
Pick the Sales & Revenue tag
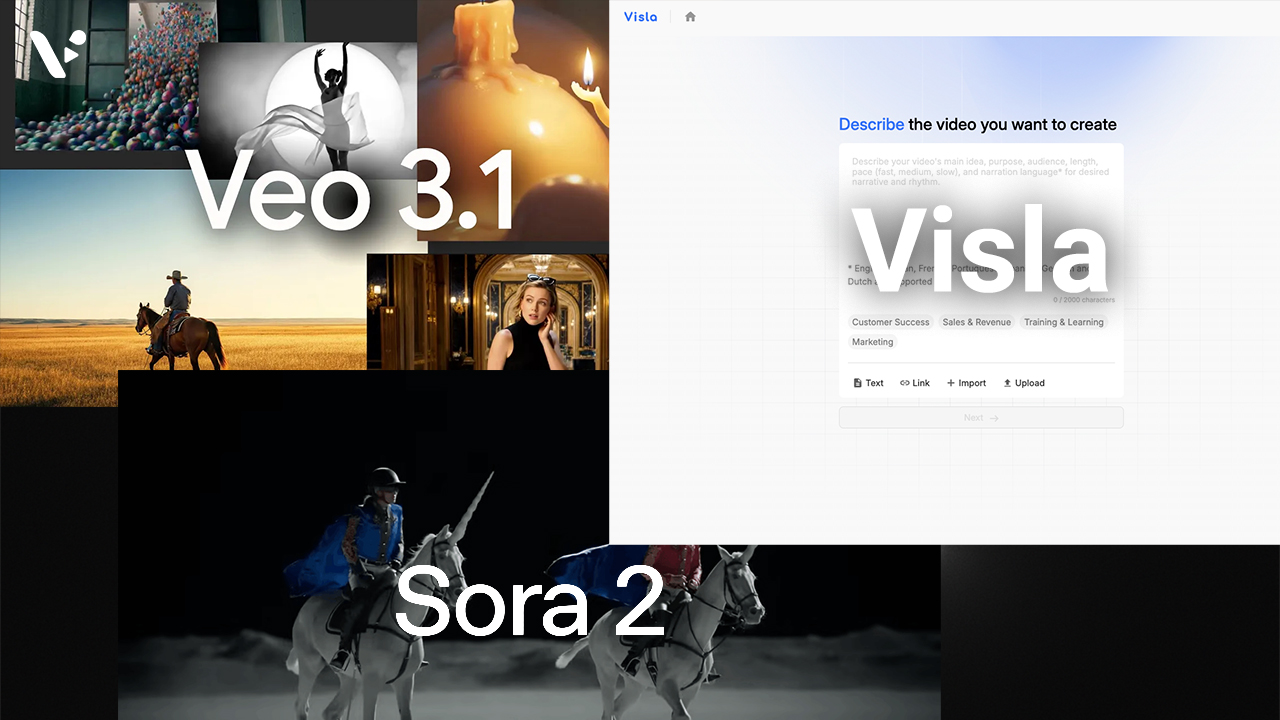tap(976, 322)
